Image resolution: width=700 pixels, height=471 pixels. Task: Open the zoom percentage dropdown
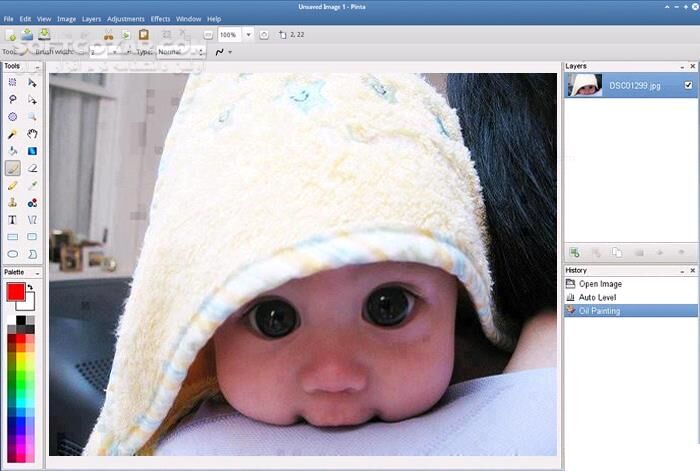(x=248, y=34)
